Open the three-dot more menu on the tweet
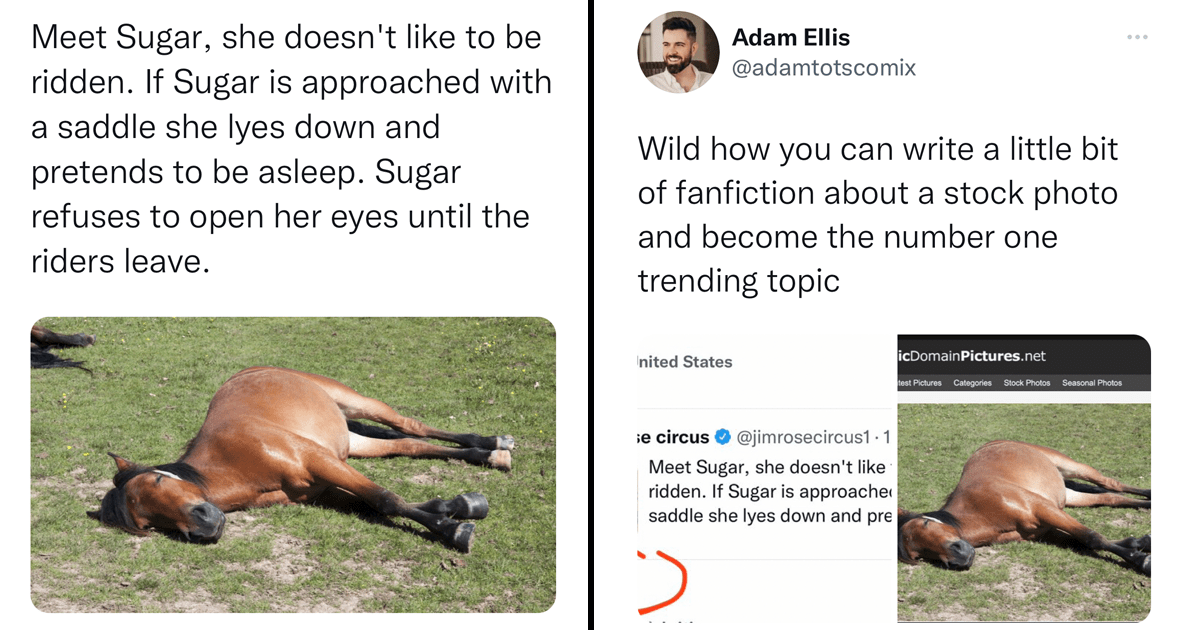 point(1137,37)
